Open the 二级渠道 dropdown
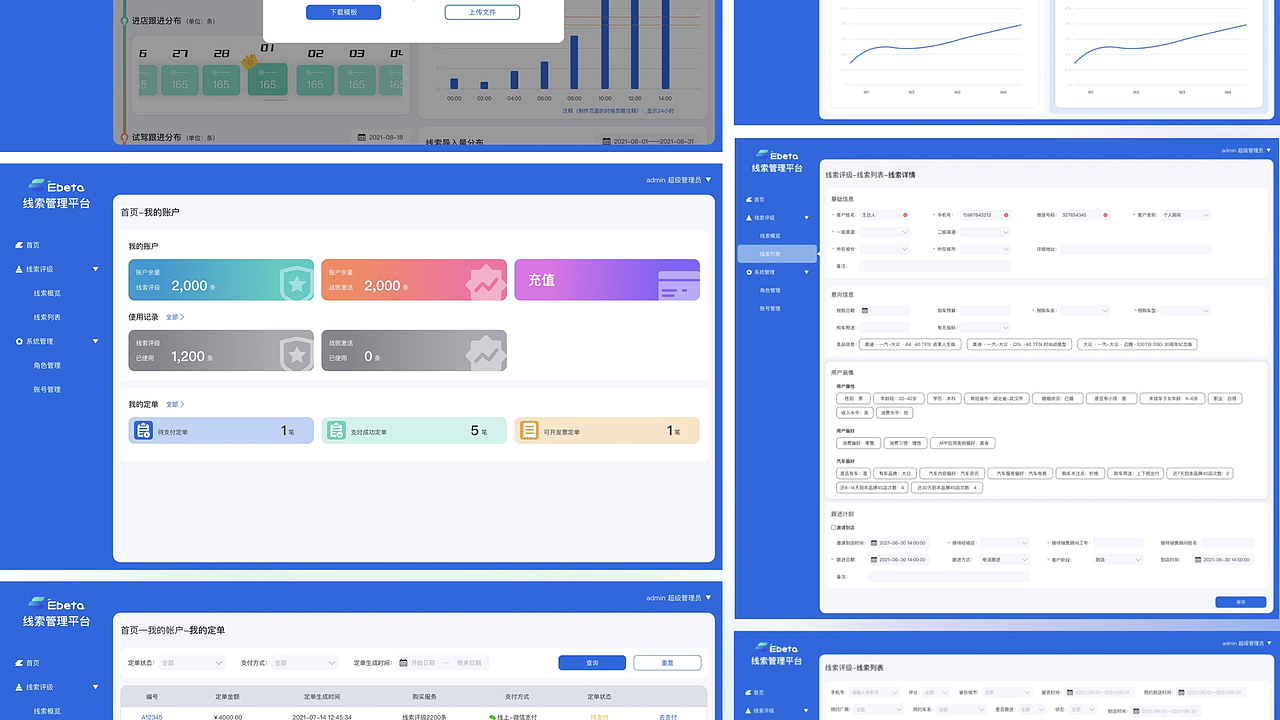 pos(985,232)
